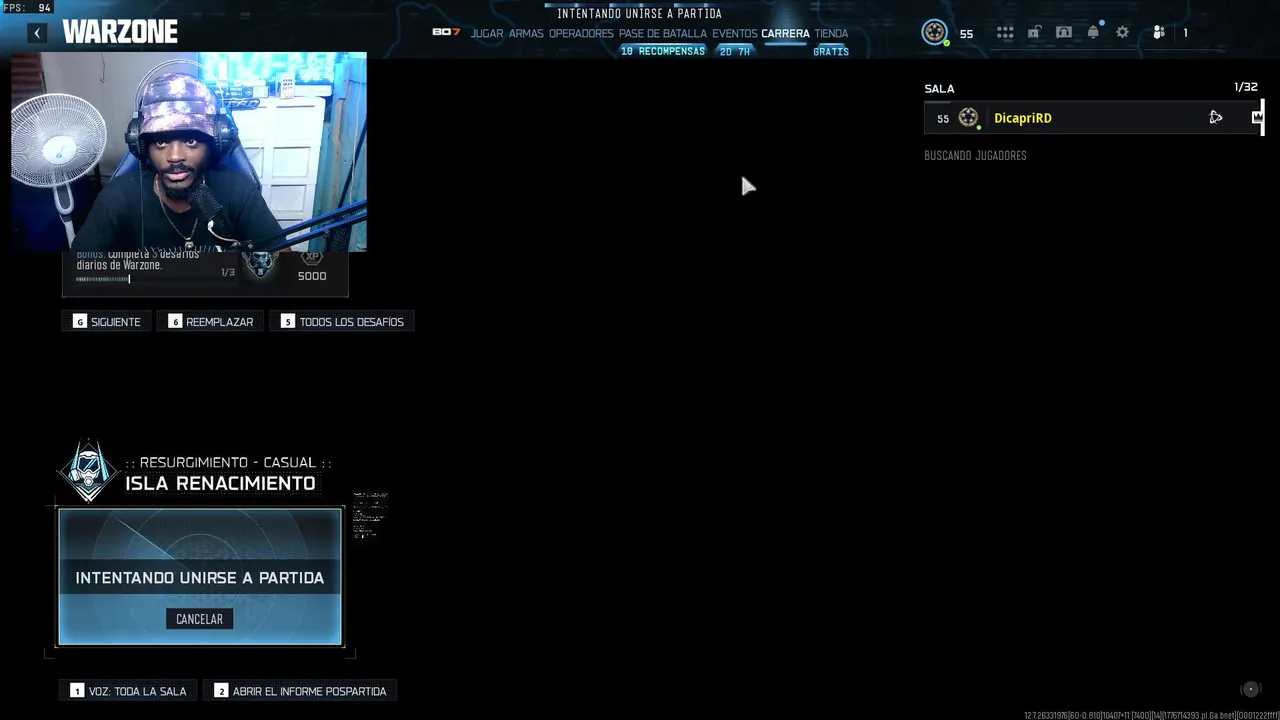Open the BO7 game logo shortcut
The height and width of the screenshot is (720, 1280).
pos(446,32)
